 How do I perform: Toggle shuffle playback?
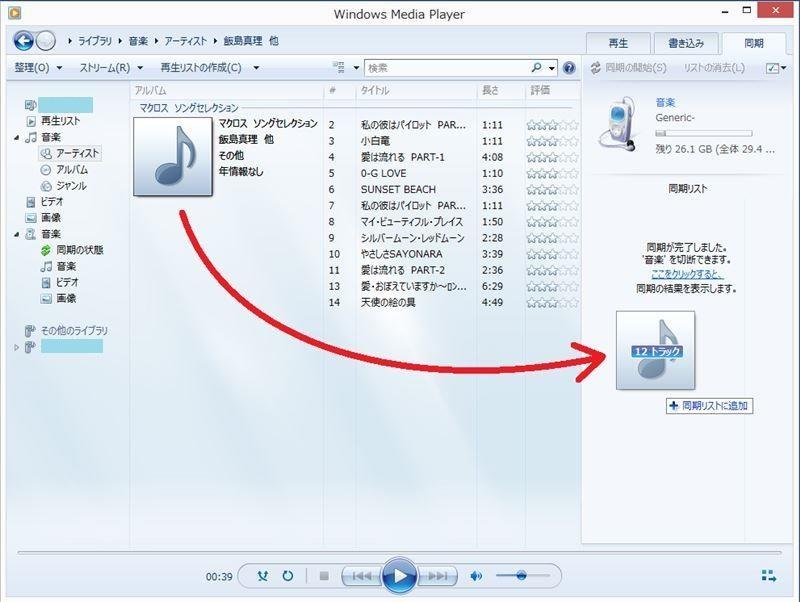(x=263, y=576)
